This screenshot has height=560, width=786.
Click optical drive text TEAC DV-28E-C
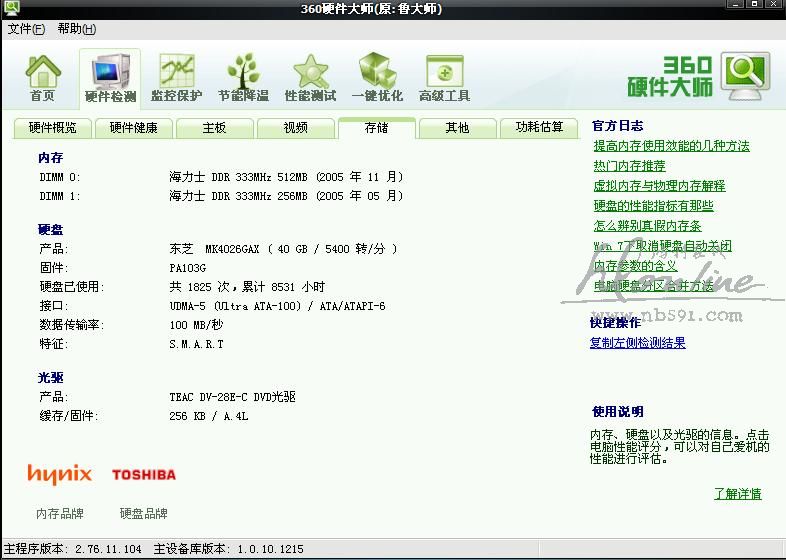point(233,397)
